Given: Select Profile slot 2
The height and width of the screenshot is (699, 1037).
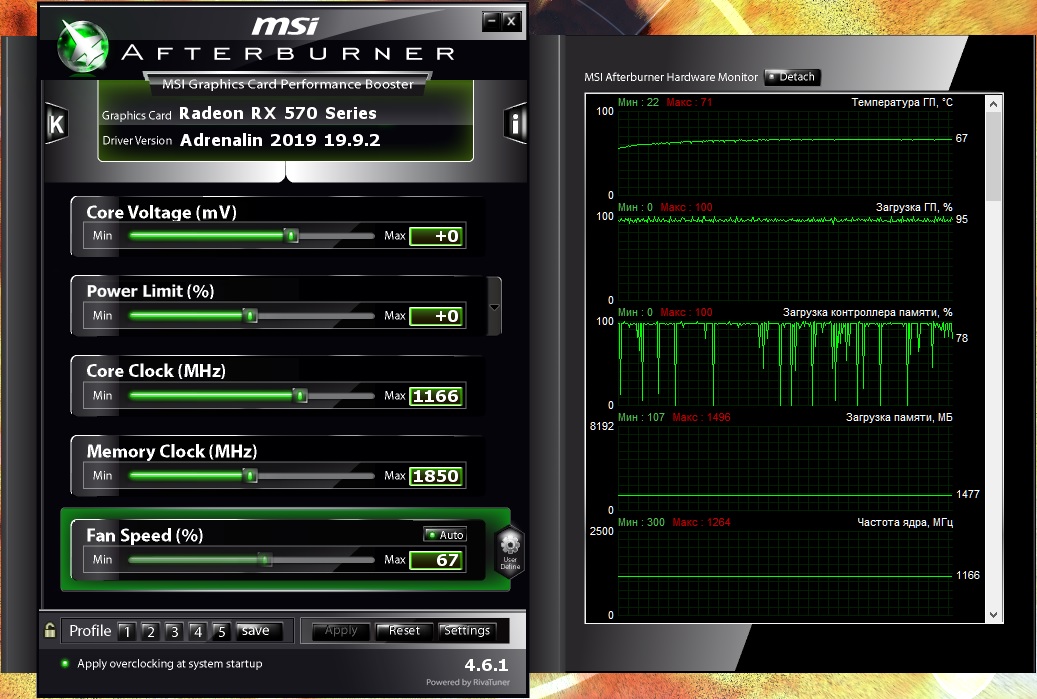Looking at the screenshot, I should 151,632.
